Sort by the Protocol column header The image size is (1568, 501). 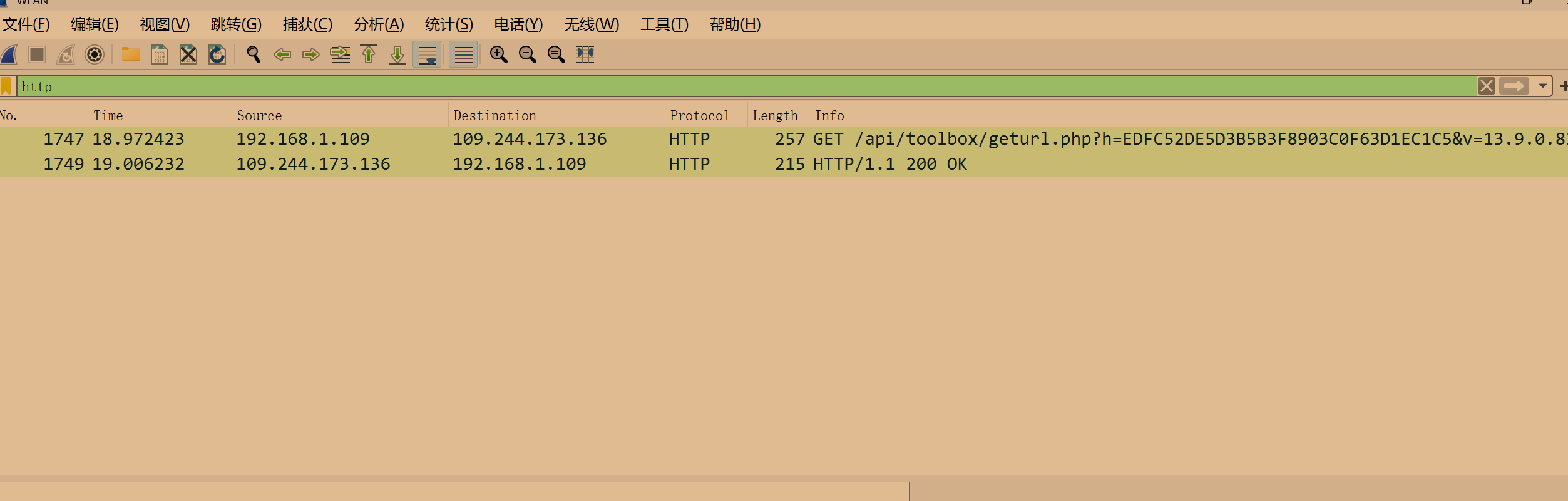(706, 115)
